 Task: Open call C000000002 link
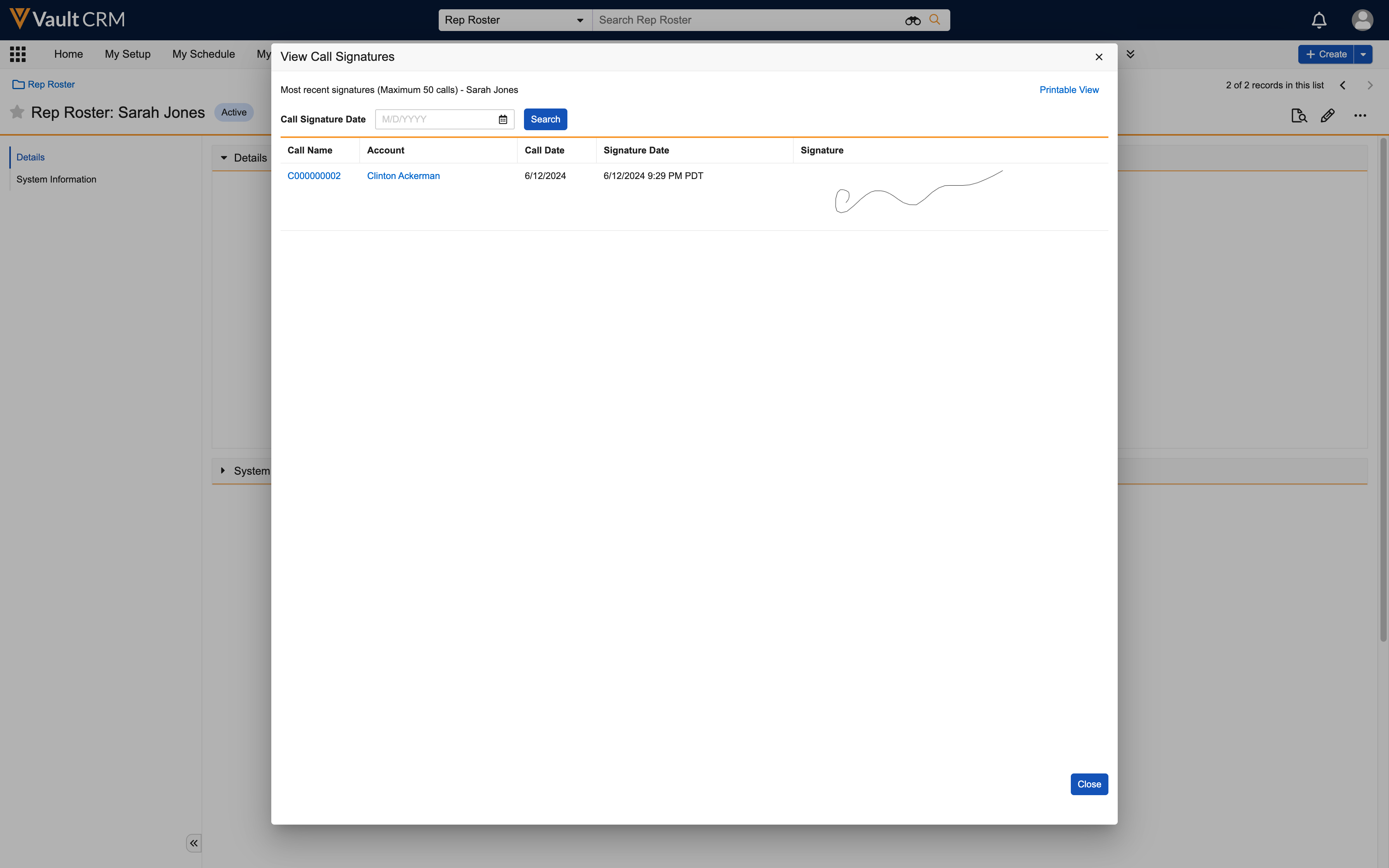point(314,176)
